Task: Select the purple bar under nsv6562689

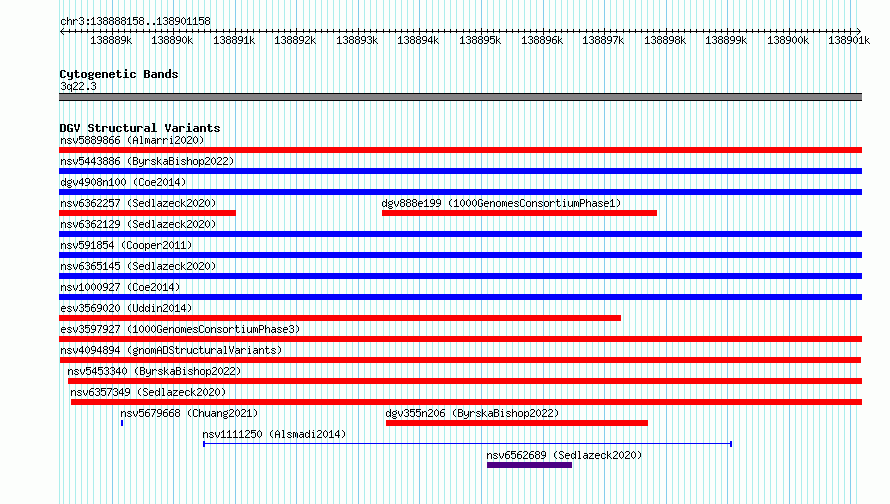Action: (530, 465)
